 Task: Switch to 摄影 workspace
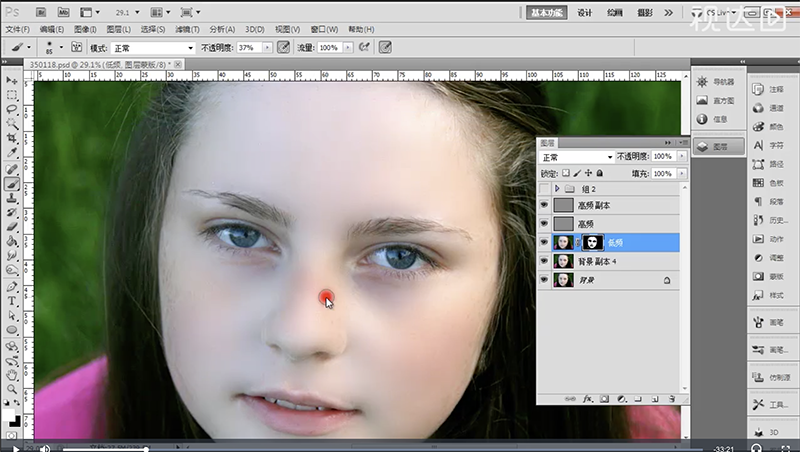coord(644,13)
